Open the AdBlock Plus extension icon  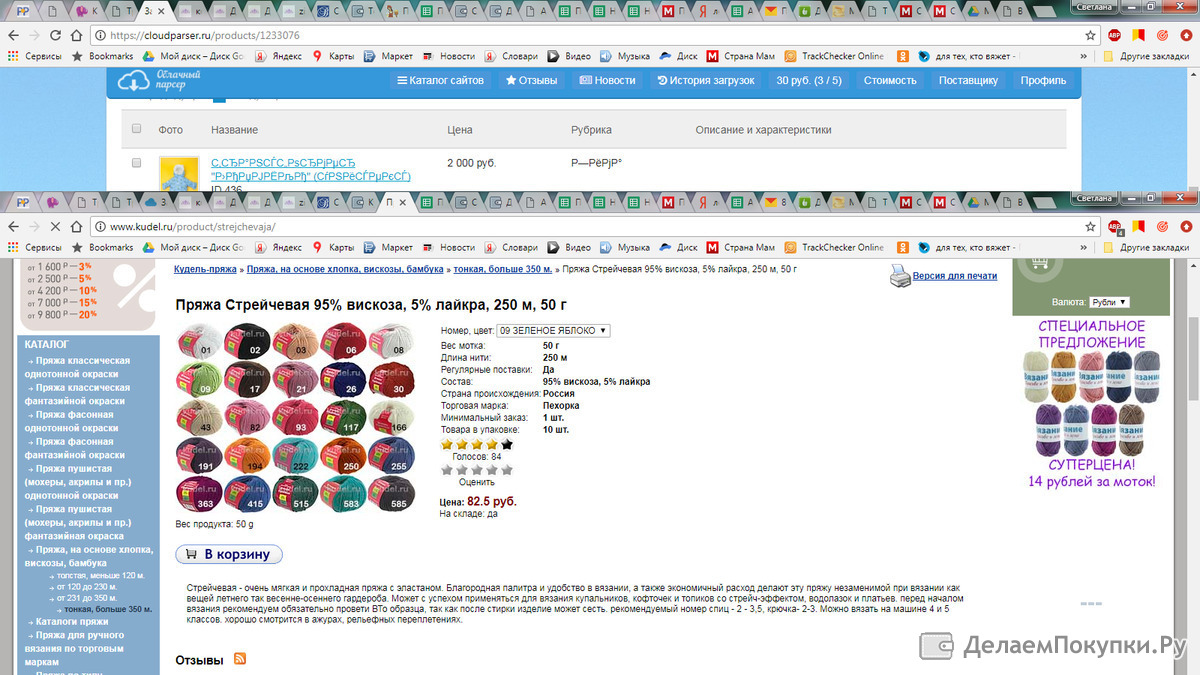pos(1115,227)
